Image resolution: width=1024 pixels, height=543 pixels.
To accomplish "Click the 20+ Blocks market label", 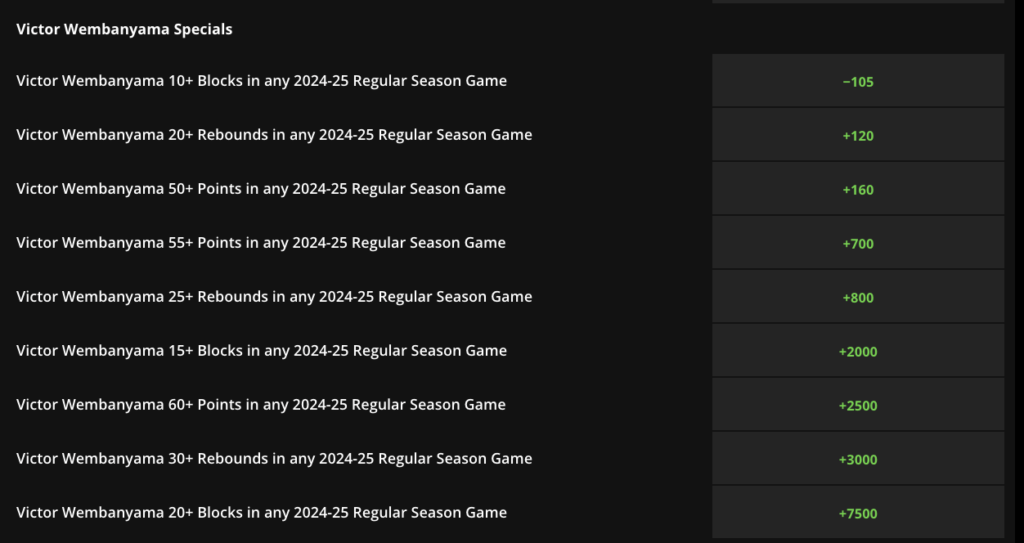I will tap(261, 513).
